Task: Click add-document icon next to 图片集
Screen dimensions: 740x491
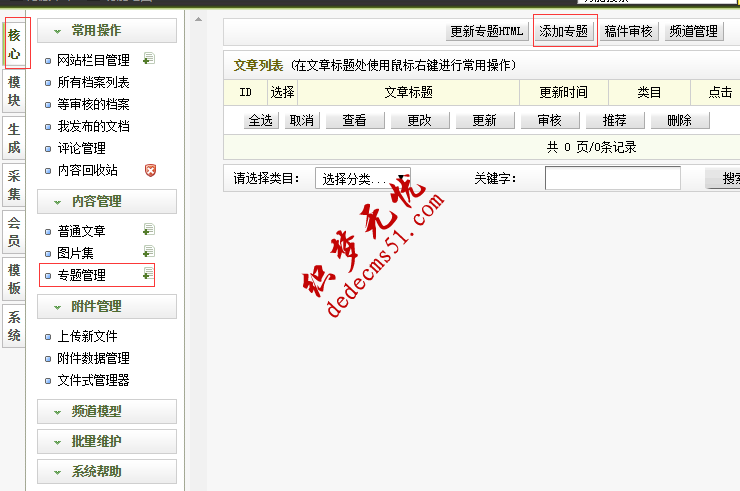Action: click(149, 251)
